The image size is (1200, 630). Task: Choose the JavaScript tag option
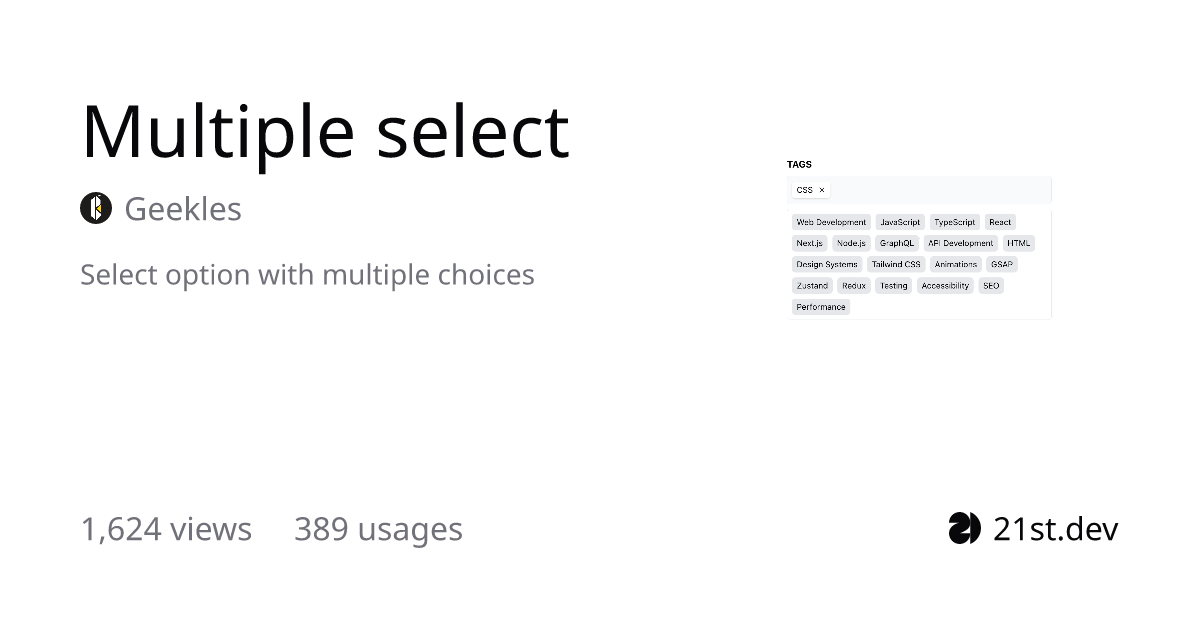[x=900, y=222]
